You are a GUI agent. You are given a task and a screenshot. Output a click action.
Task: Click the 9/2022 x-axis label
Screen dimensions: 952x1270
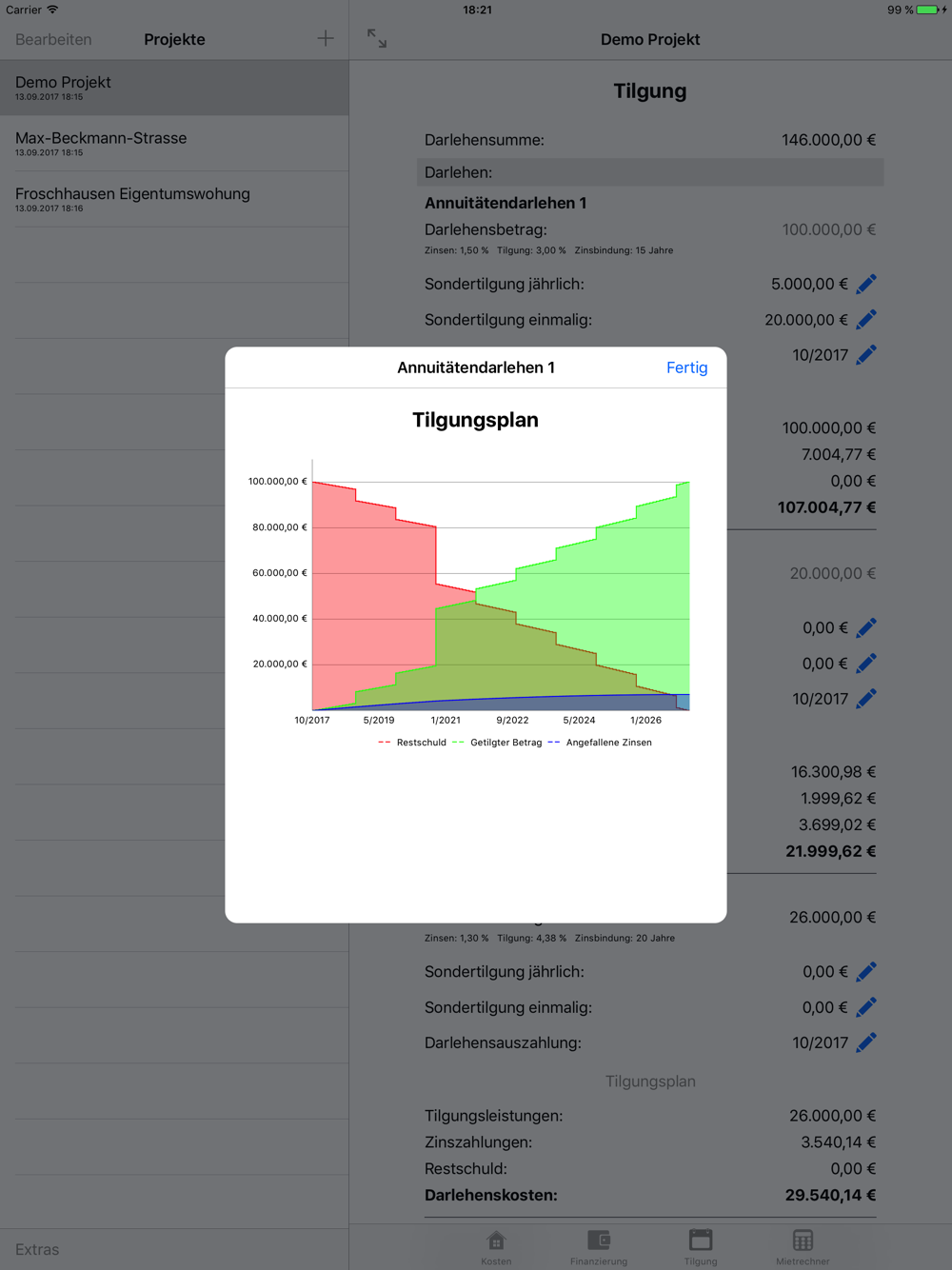point(512,721)
